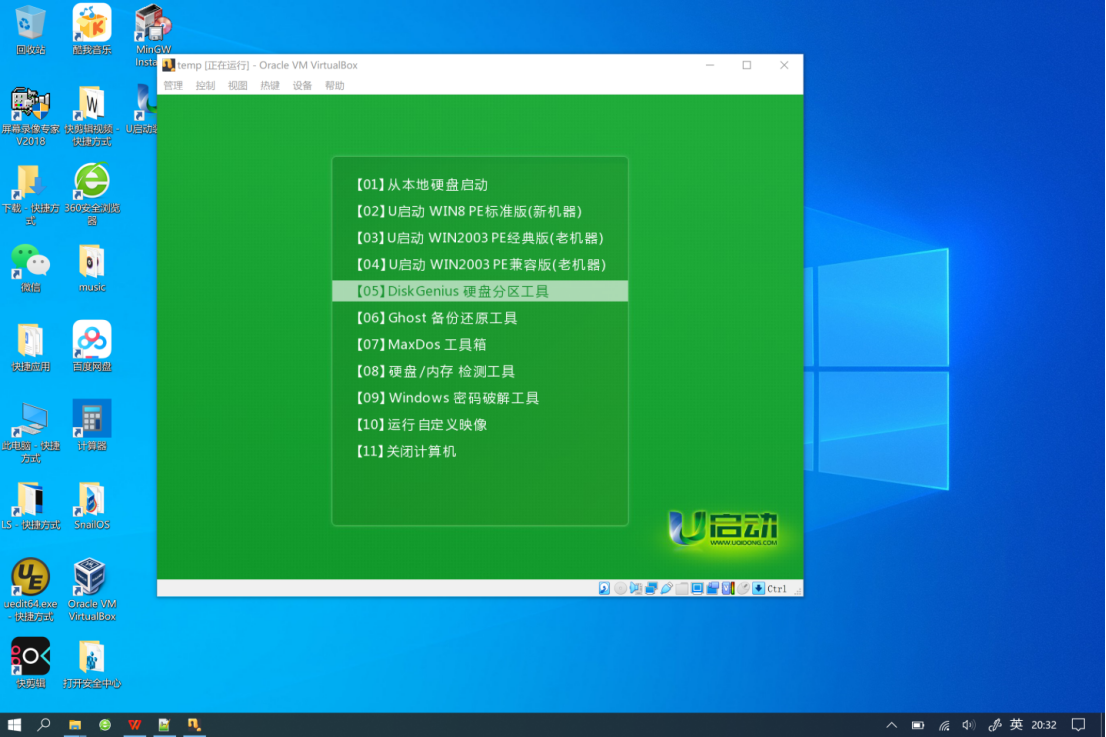Click the 回收站 recycle bin desktop icon
The height and width of the screenshot is (737, 1106).
(x=30, y=30)
